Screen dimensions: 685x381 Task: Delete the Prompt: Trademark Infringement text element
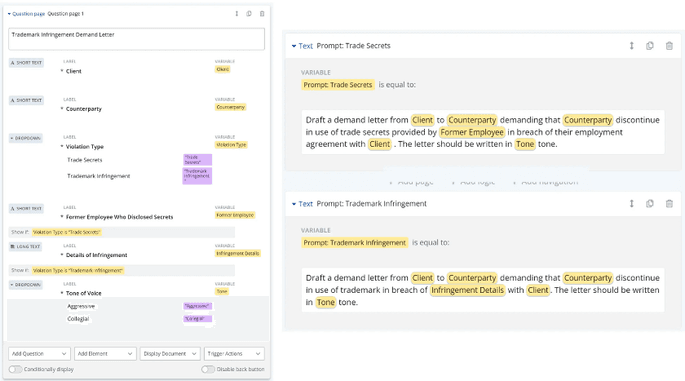[x=669, y=204]
